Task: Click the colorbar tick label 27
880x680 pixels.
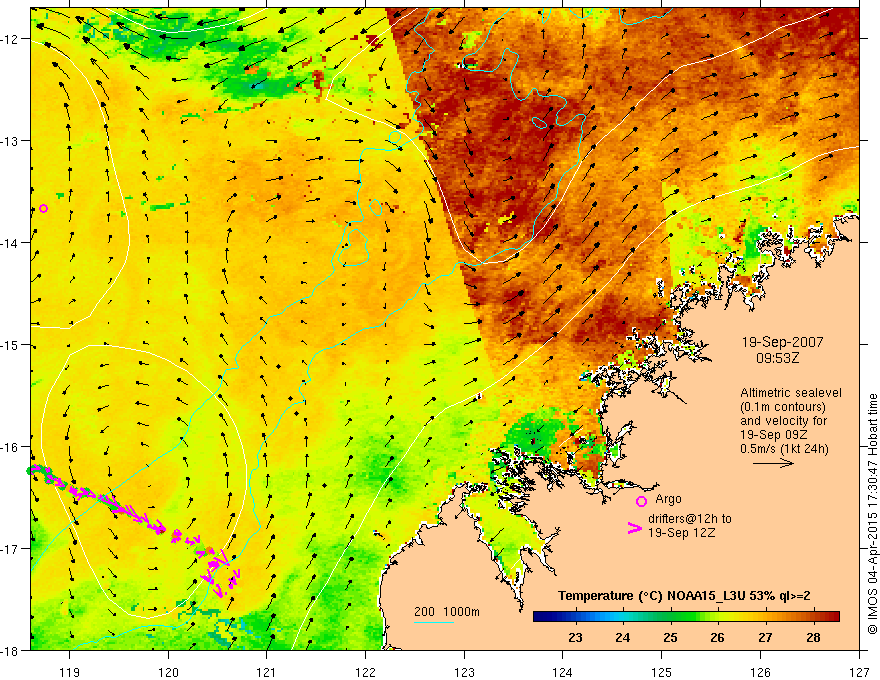Action: [x=765, y=637]
